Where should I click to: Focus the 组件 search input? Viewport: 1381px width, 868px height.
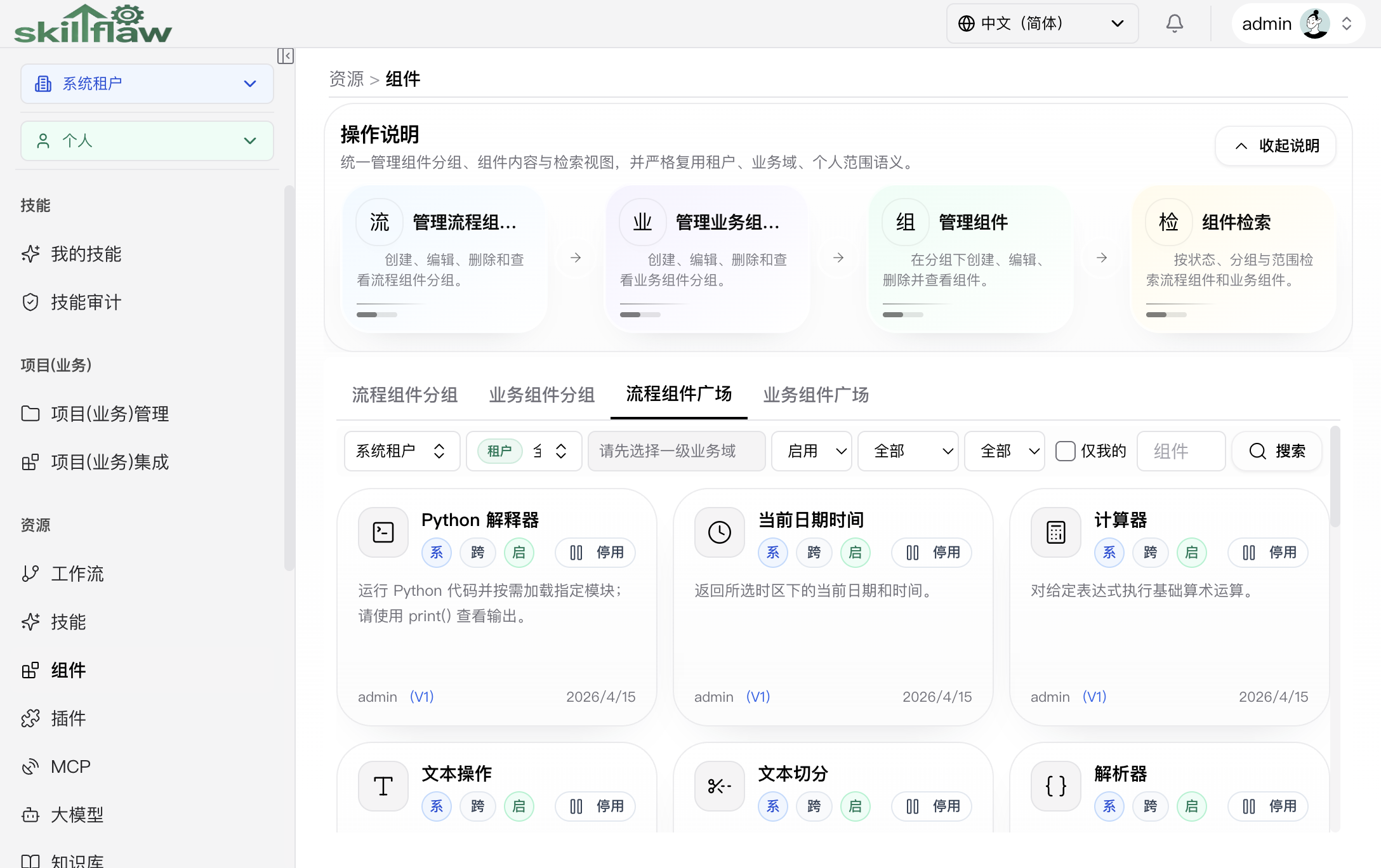click(1180, 451)
